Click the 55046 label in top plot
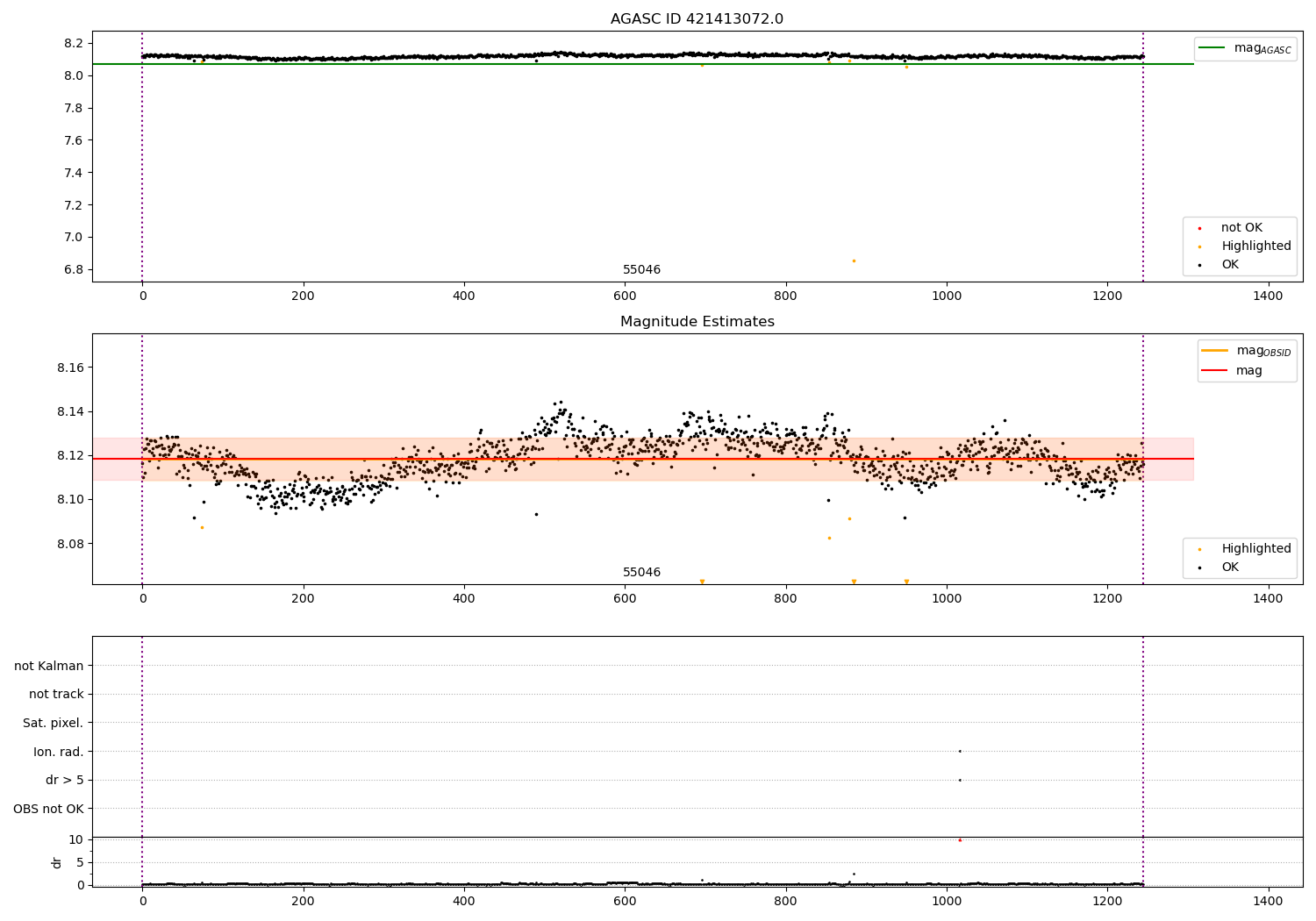This screenshot has width=1316, height=921. point(641,270)
